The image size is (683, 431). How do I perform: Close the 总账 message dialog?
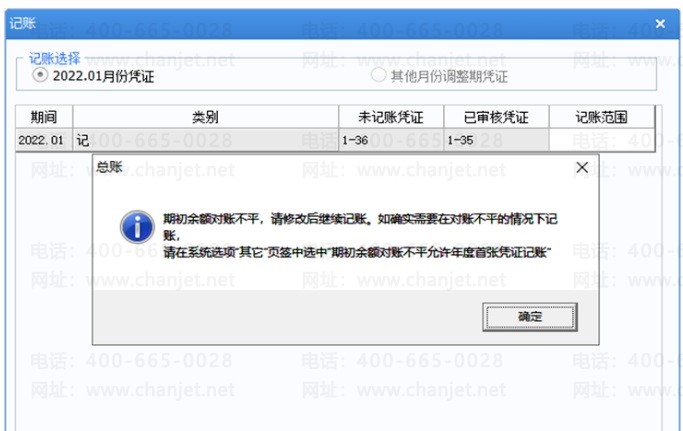582,167
